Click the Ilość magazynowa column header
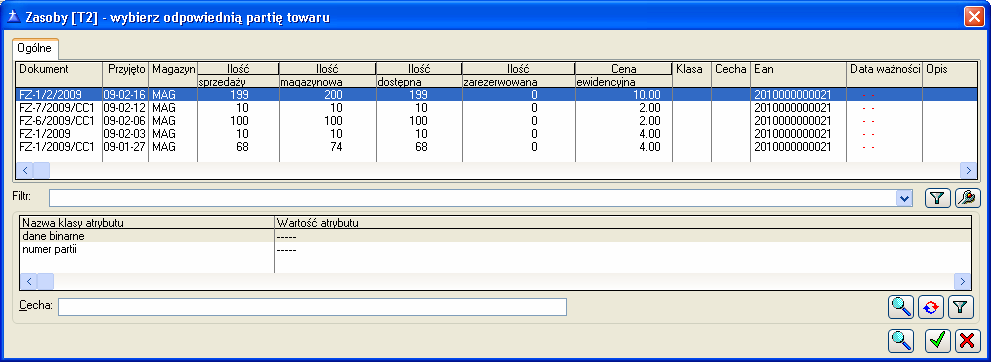Viewport: 991px width, 362px height. [x=327, y=75]
